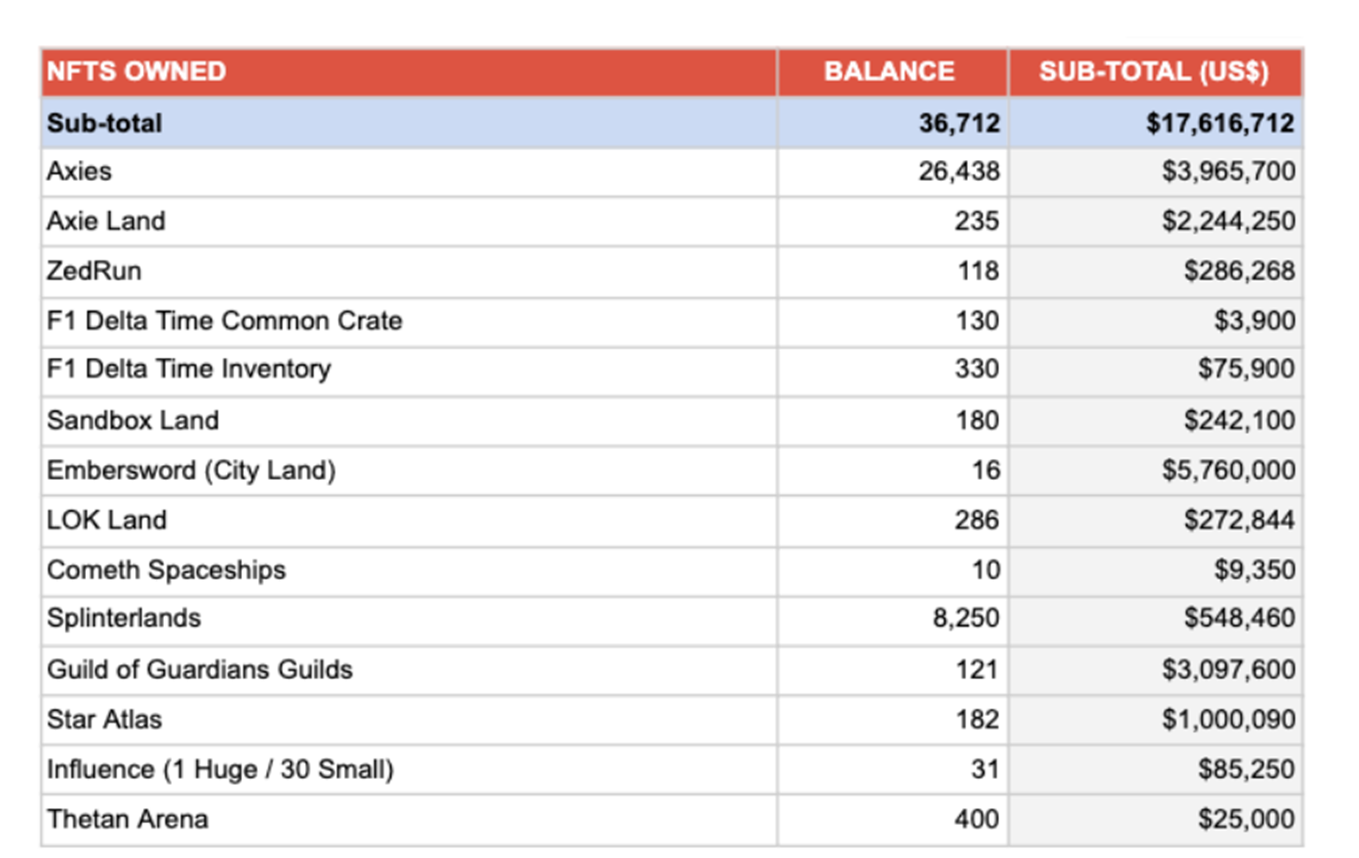Click the Splinterlands balance 8,250
This screenshot has width=1359, height=858.
pyautogui.click(x=892, y=619)
